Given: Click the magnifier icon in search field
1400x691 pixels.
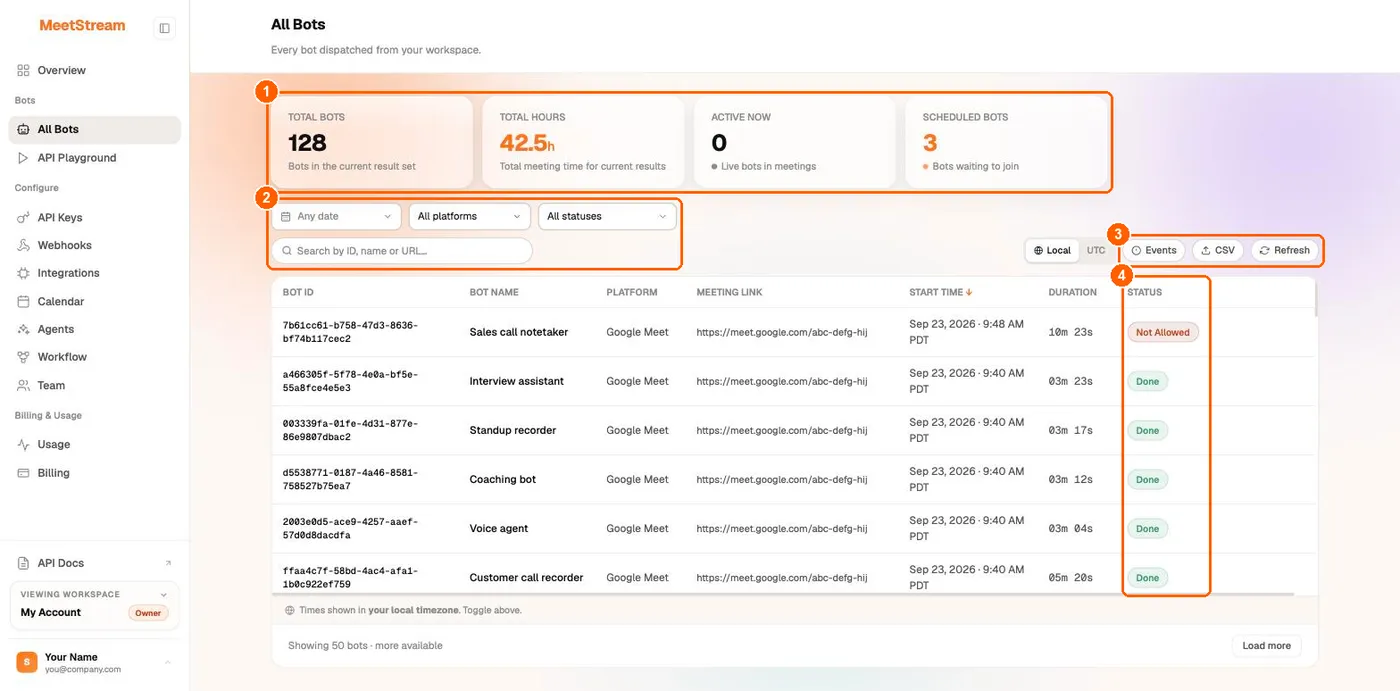Looking at the screenshot, I should pos(287,251).
